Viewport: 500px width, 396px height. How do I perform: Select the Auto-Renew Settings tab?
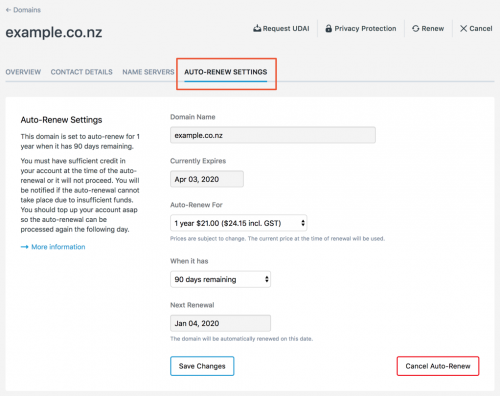click(x=226, y=72)
